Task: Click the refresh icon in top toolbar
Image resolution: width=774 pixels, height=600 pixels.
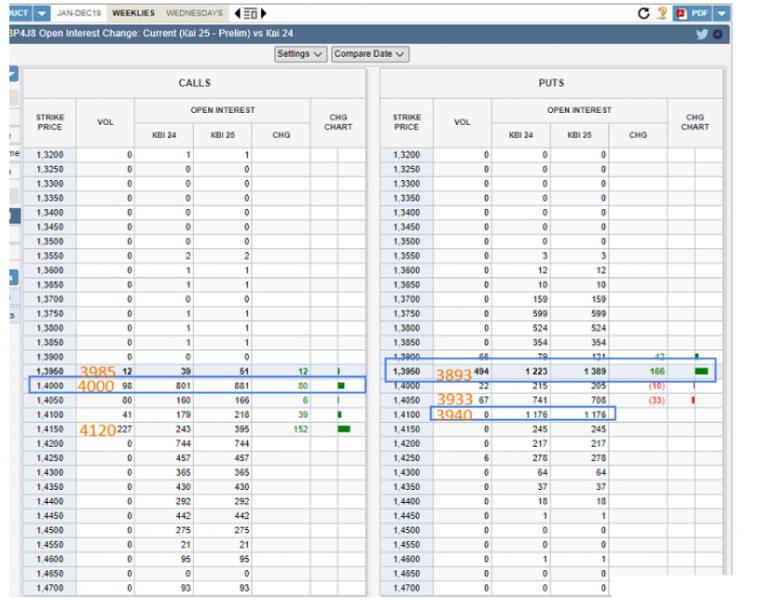Action: tap(644, 13)
